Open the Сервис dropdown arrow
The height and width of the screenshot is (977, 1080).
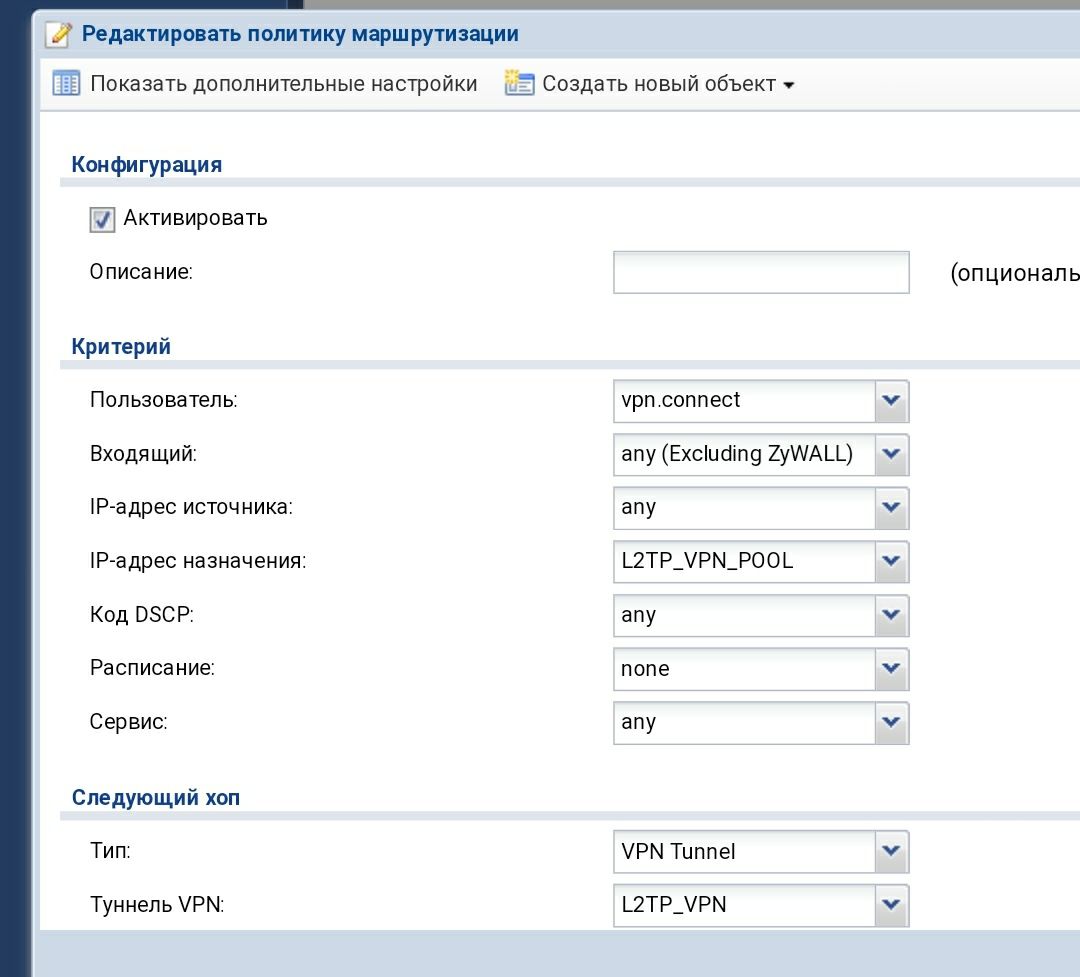click(x=891, y=723)
